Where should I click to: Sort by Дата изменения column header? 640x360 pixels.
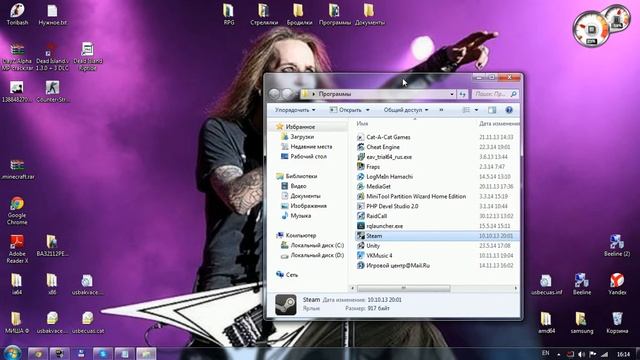point(499,123)
